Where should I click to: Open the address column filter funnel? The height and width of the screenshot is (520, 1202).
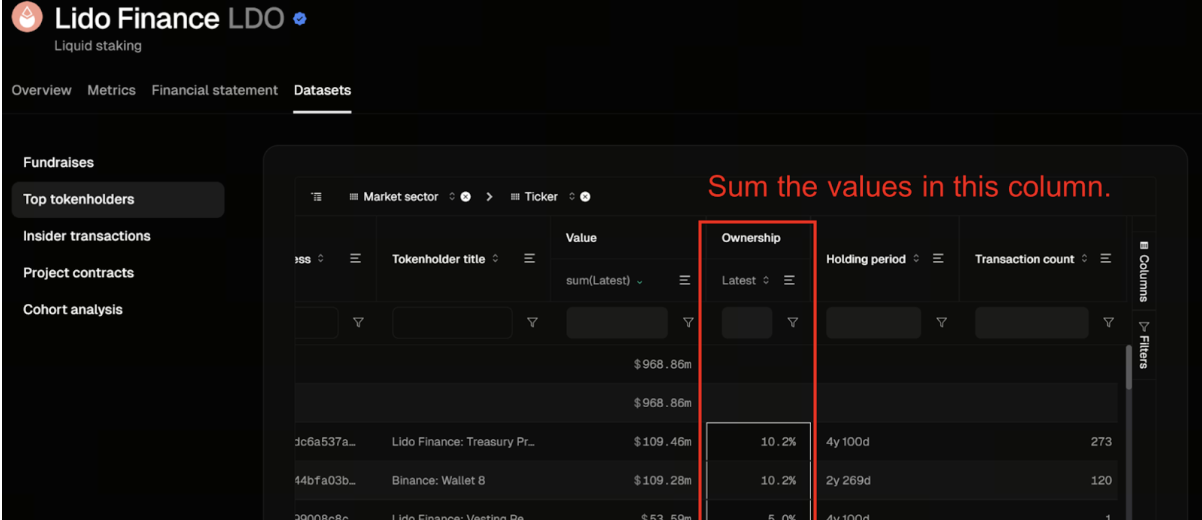pos(358,323)
